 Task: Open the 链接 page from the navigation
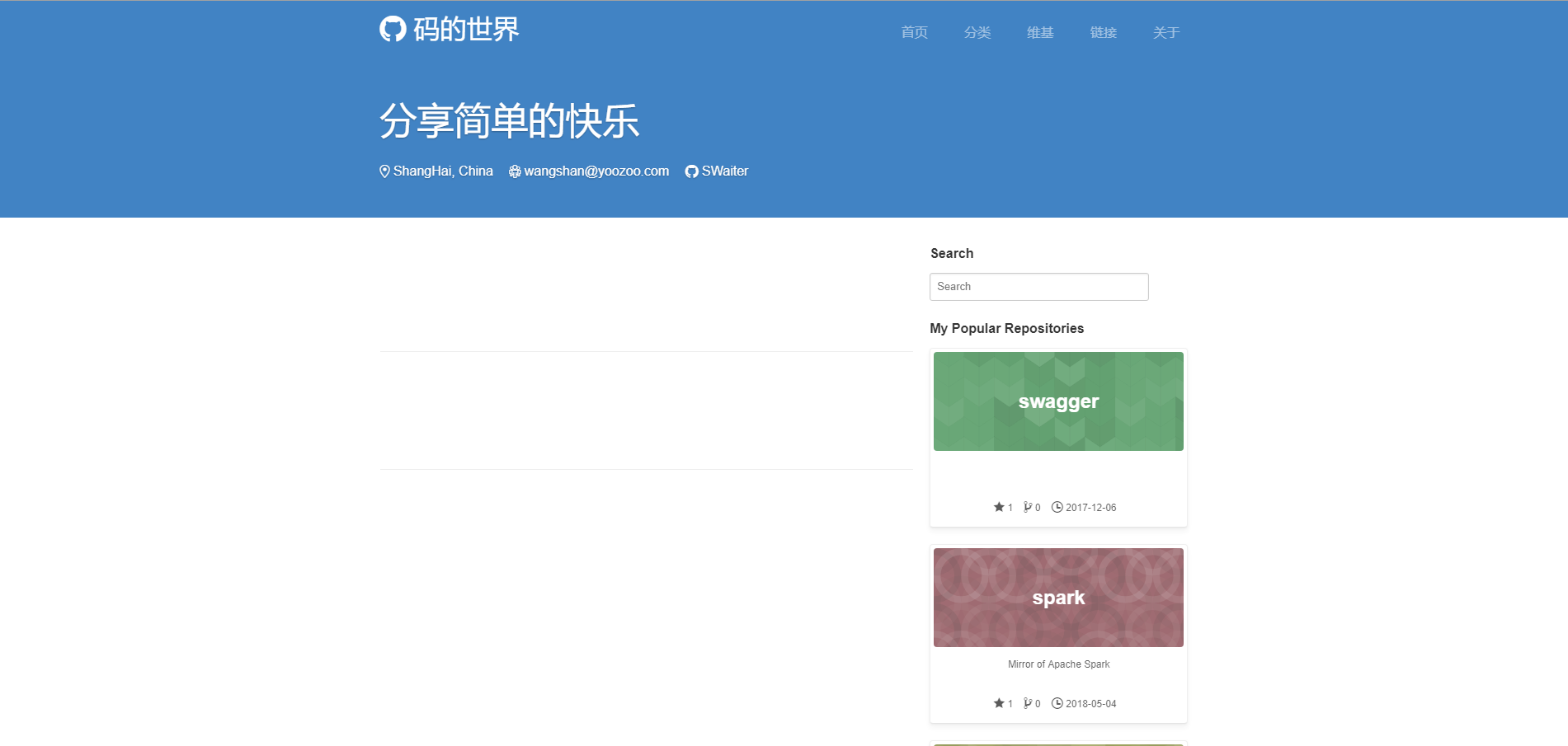(x=1103, y=32)
